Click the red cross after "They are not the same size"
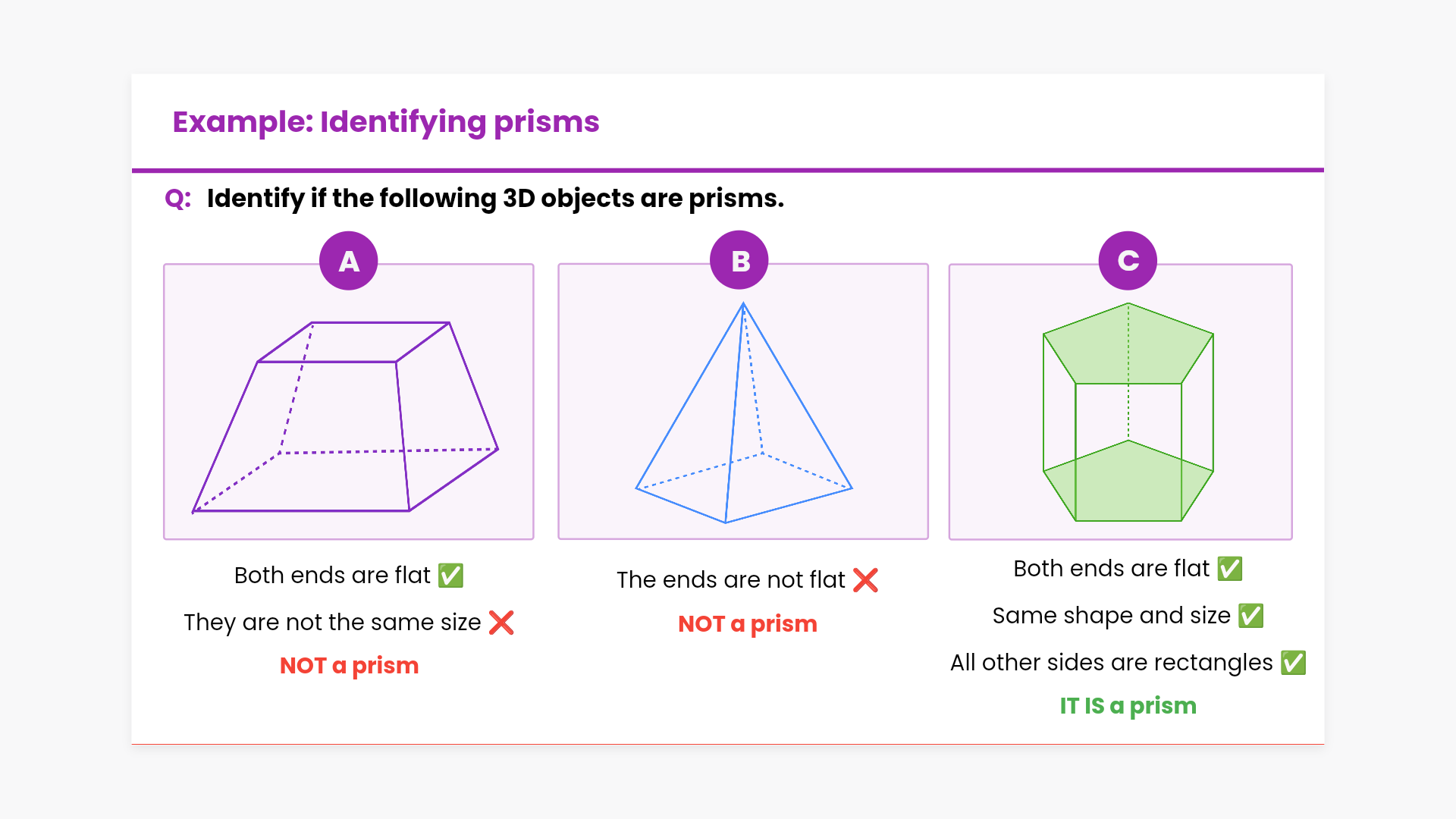1456x819 pixels. 501,623
